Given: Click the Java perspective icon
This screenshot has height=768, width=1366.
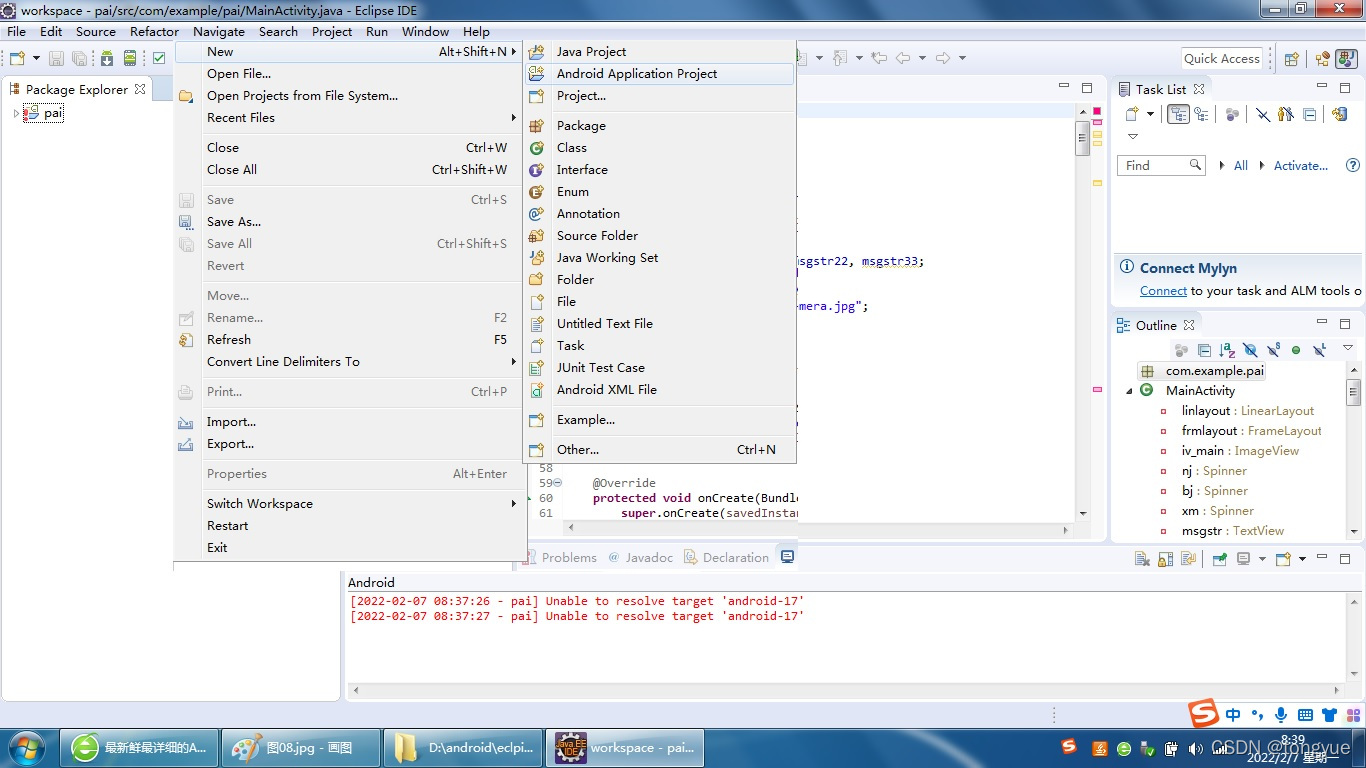Looking at the screenshot, I should pyautogui.click(x=1346, y=59).
